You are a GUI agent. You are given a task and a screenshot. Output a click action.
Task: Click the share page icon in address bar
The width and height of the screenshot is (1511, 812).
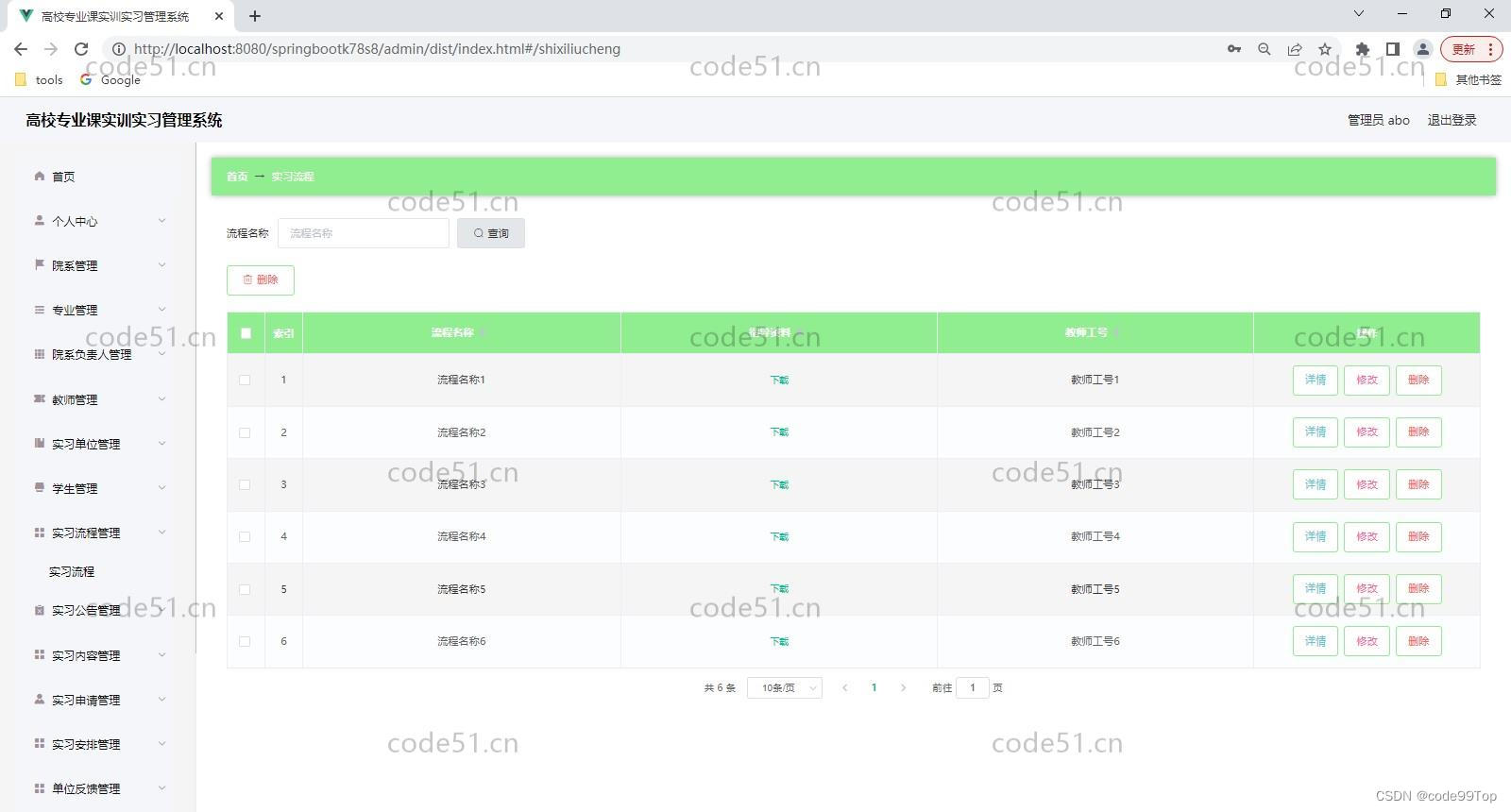coord(1295,49)
